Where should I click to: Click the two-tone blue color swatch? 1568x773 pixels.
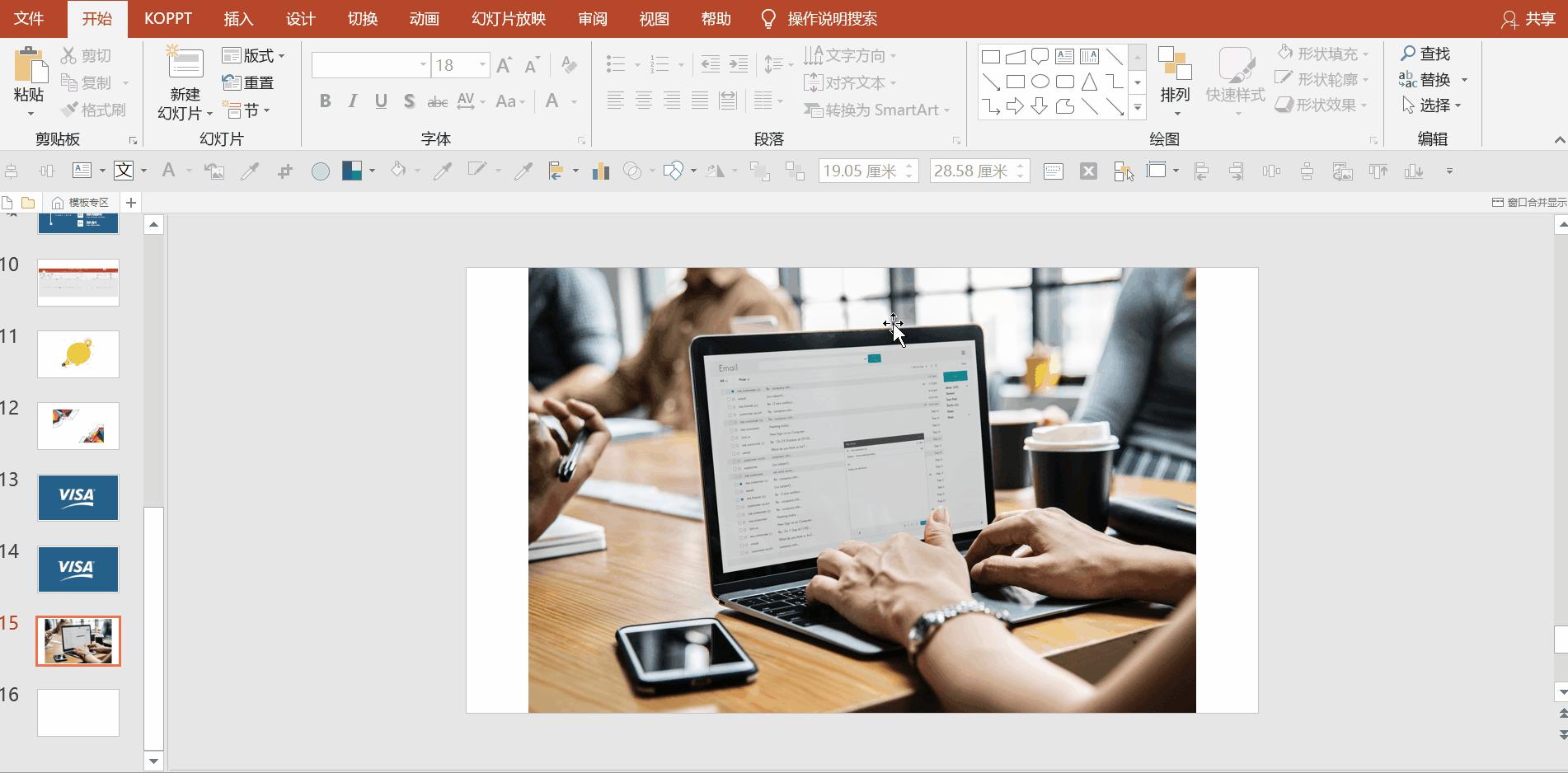coord(352,171)
